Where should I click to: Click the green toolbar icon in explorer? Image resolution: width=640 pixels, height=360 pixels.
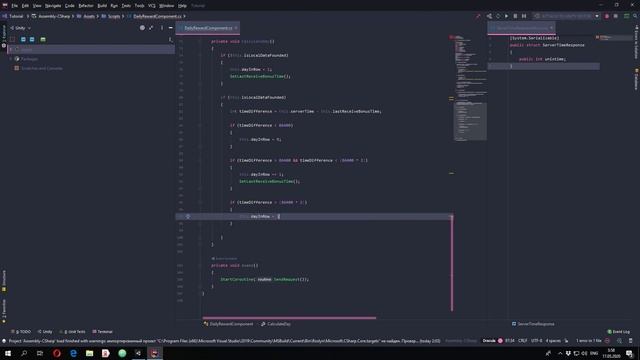point(43,39)
